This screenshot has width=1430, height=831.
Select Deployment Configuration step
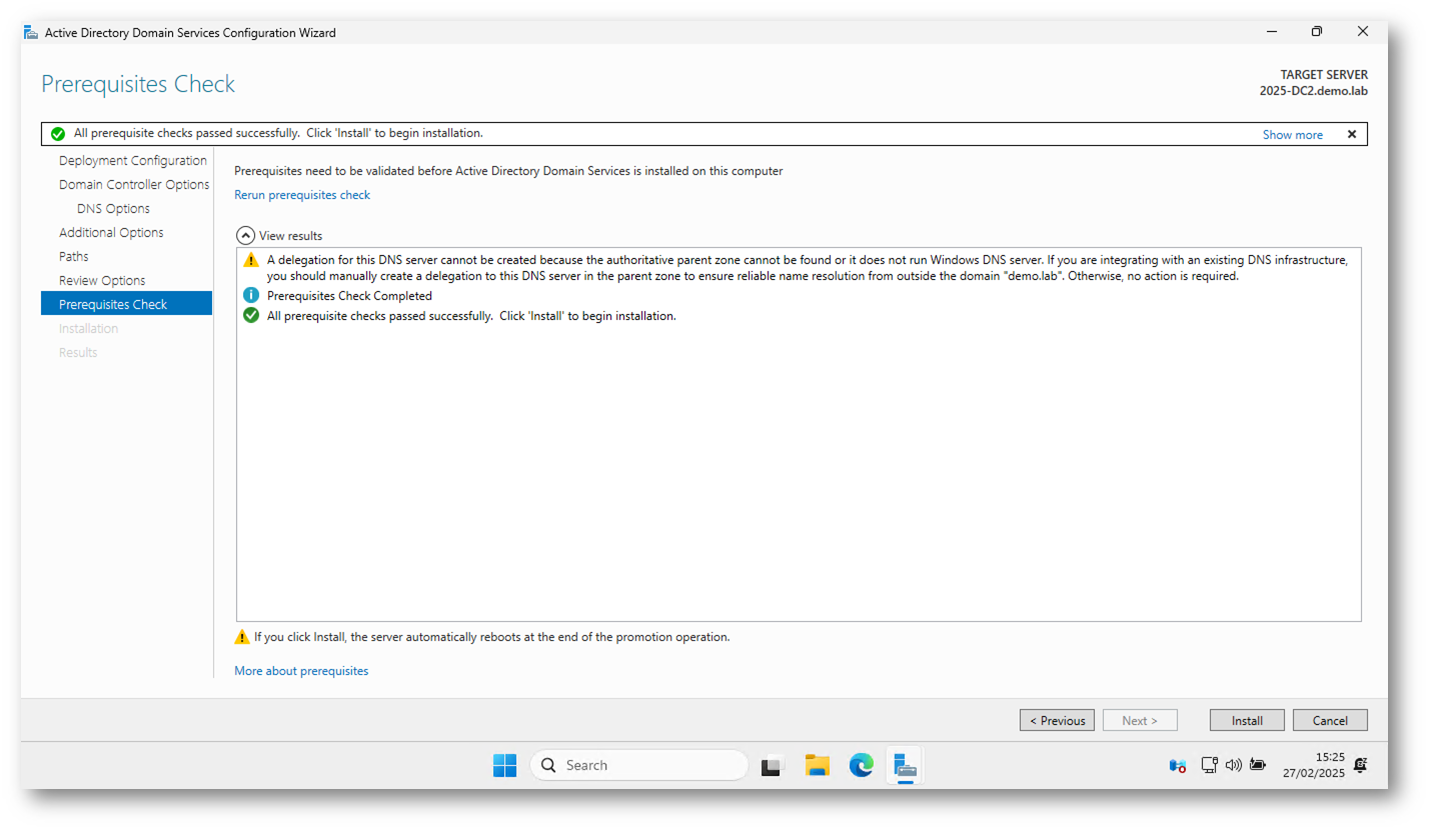[x=133, y=161]
